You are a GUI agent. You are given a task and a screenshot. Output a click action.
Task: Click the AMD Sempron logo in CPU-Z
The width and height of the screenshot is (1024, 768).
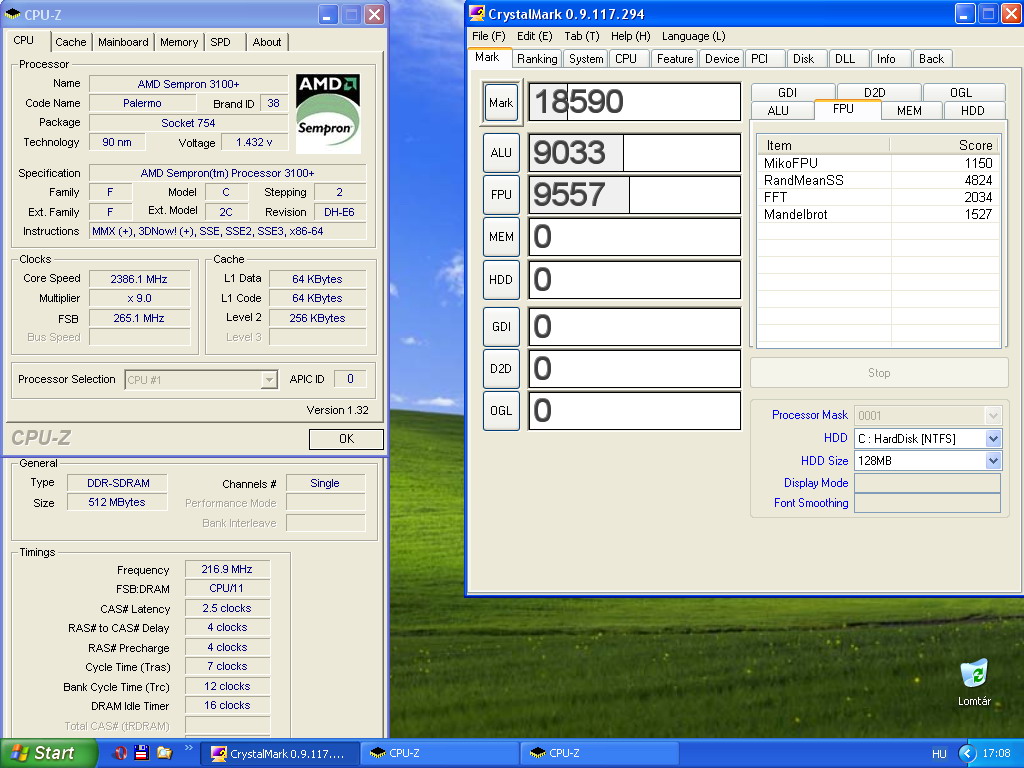pyautogui.click(x=328, y=114)
